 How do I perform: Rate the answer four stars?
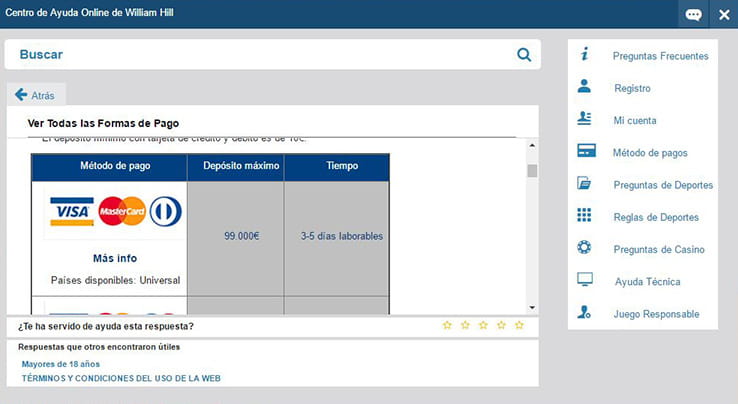pos(501,325)
